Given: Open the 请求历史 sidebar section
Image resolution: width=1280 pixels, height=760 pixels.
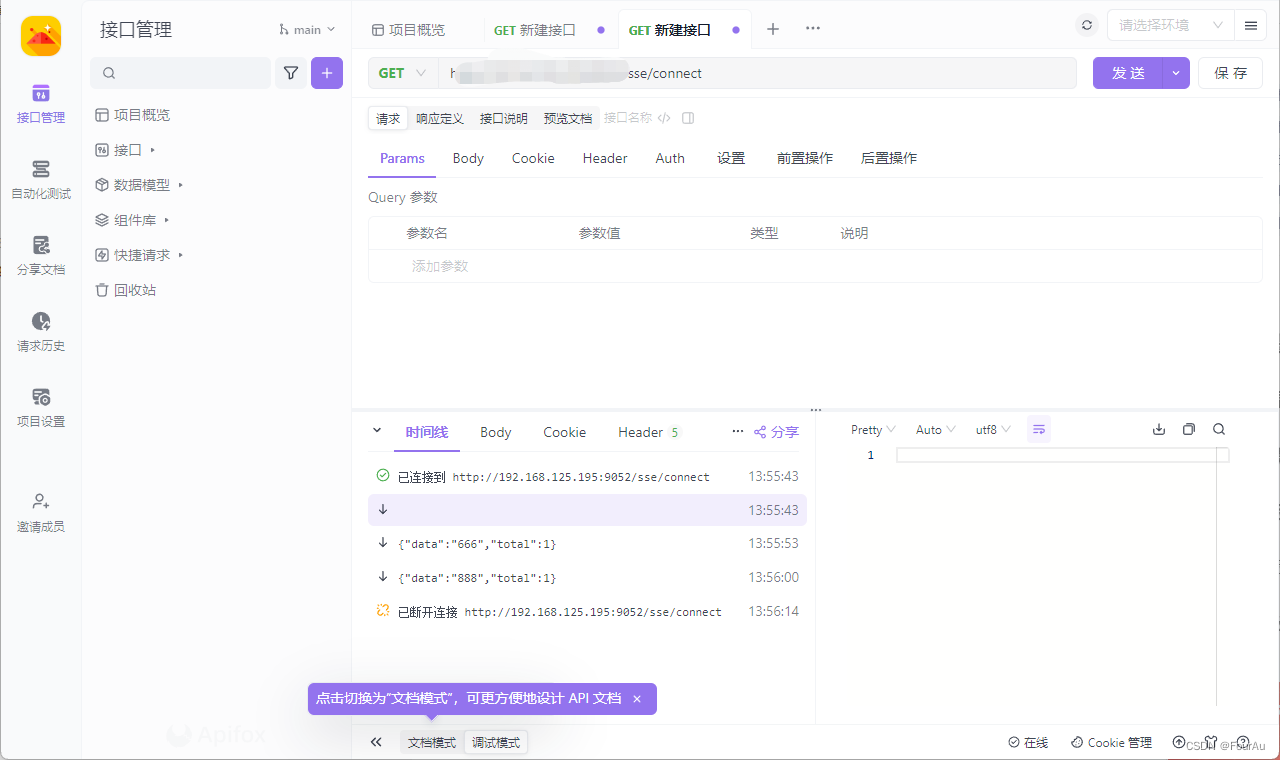Looking at the screenshot, I should pyautogui.click(x=41, y=332).
